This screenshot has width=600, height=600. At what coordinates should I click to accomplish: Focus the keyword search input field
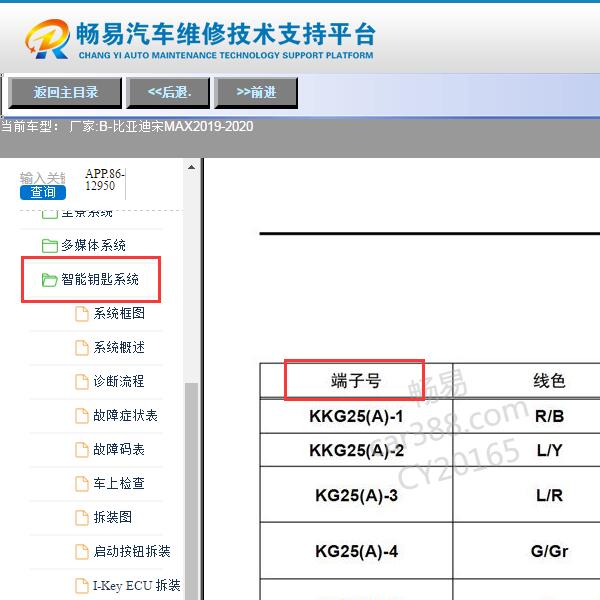tap(43, 178)
